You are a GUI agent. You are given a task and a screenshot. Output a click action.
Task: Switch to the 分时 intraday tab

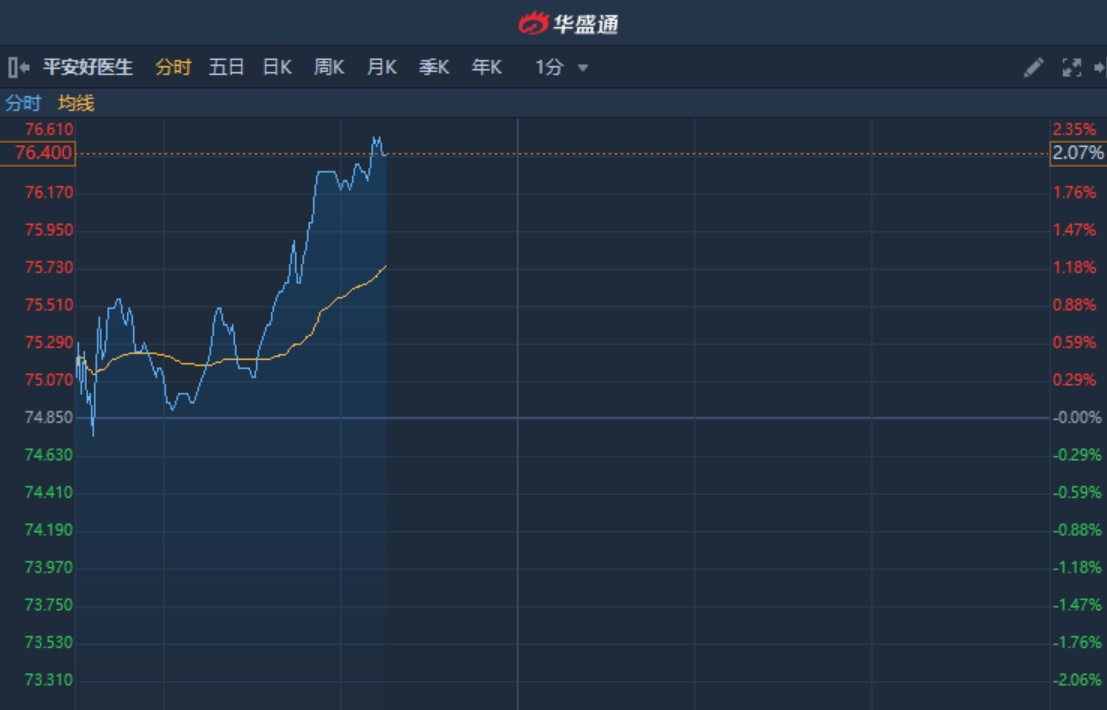(173, 68)
